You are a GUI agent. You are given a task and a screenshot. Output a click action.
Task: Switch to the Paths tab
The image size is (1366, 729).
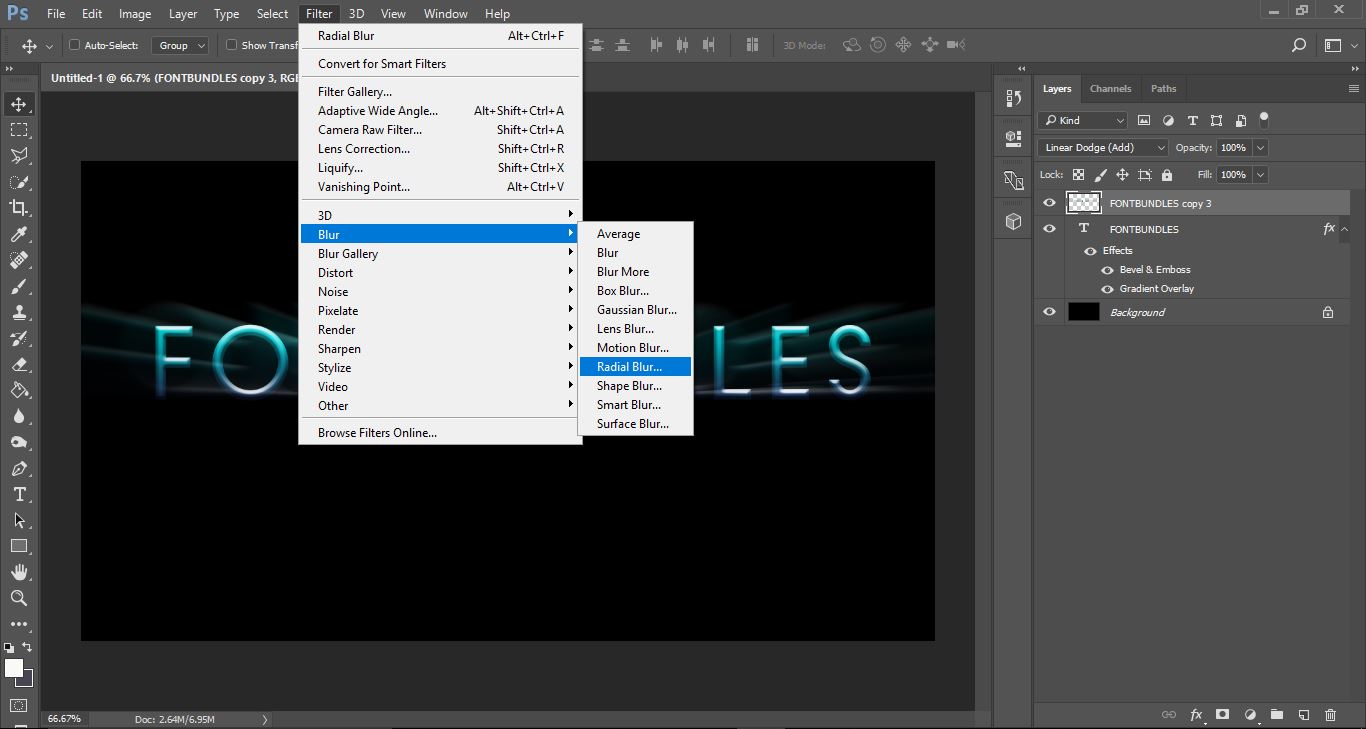1163,89
